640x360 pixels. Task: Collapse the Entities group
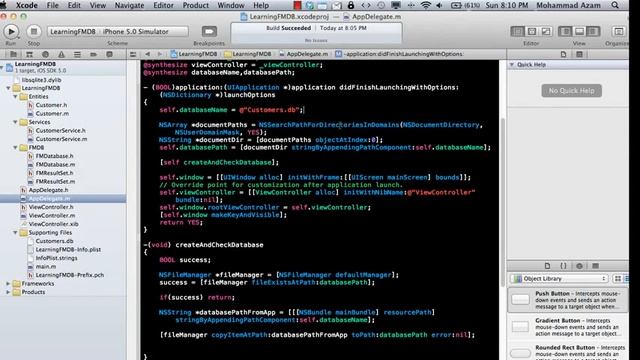pyautogui.click(x=16, y=97)
